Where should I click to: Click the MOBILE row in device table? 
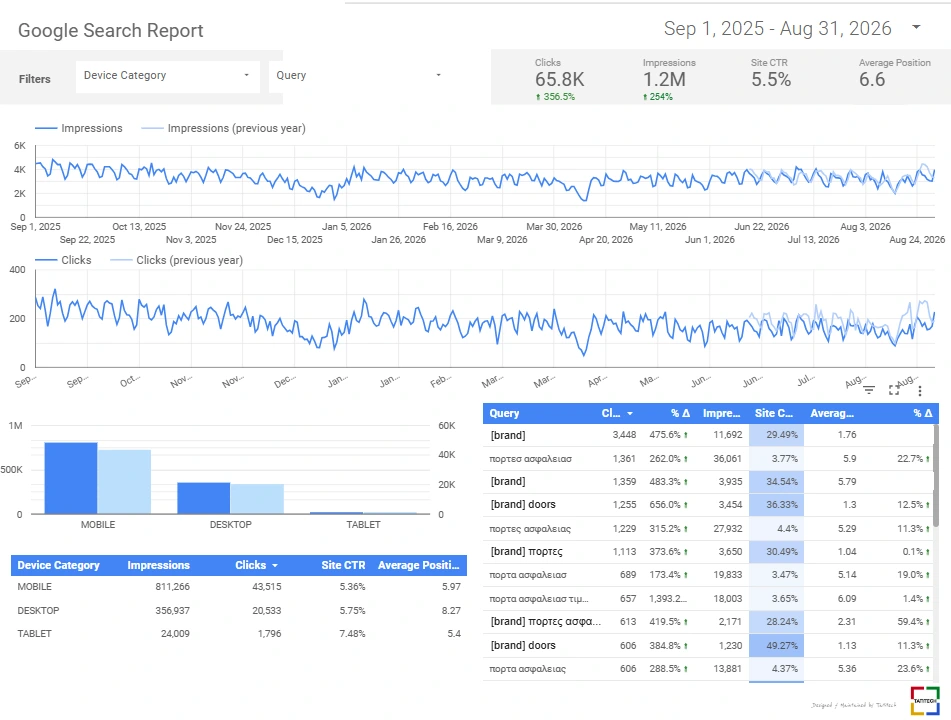239,587
